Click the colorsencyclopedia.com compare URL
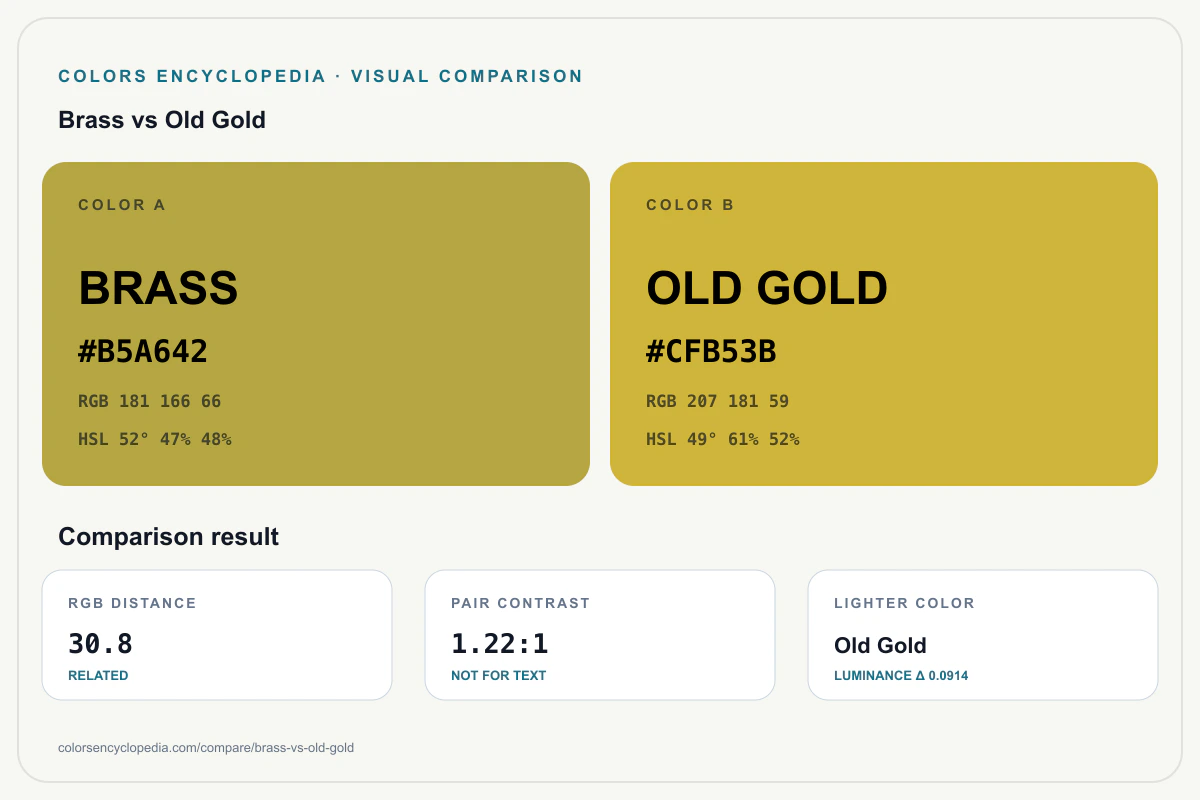Screen dimensions: 1200x800 [x=206, y=748]
